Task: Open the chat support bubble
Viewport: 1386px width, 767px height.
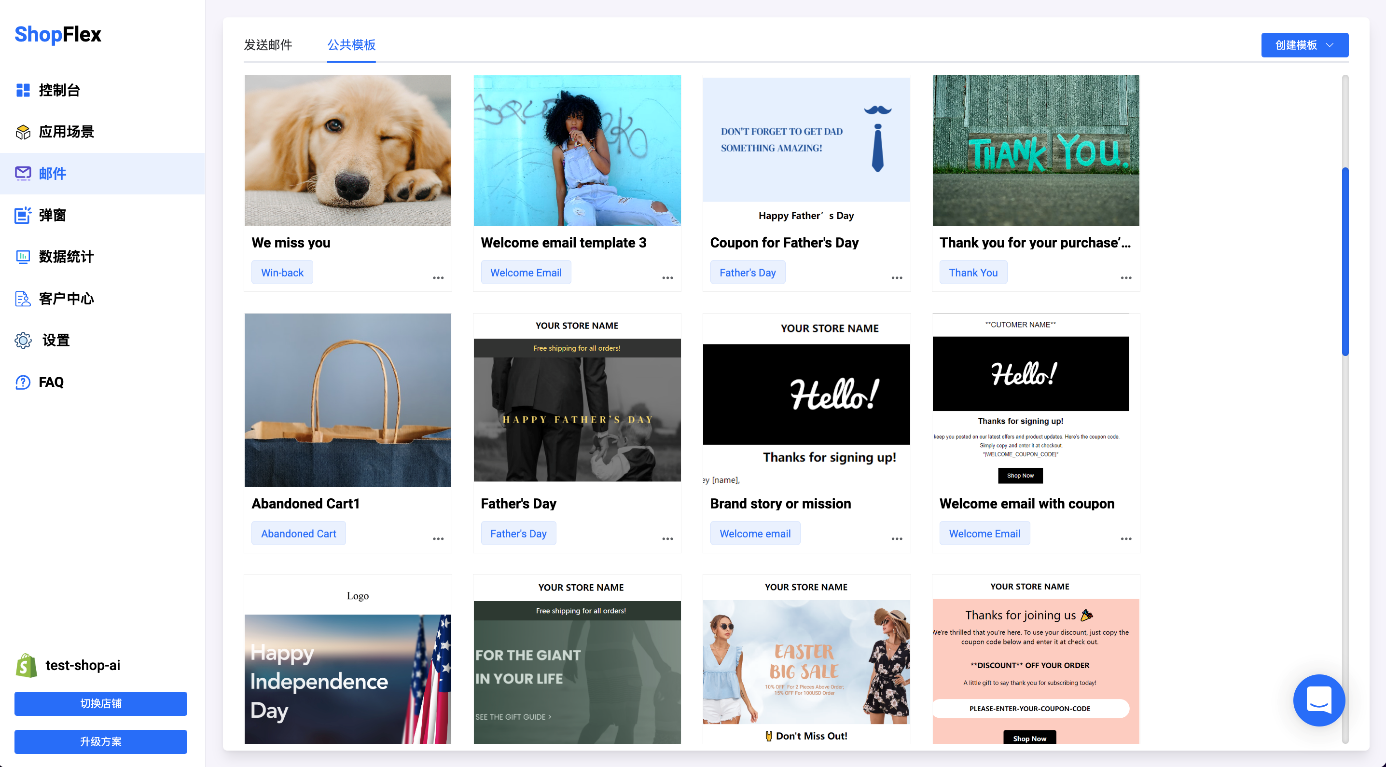Action: (1318, 700)
